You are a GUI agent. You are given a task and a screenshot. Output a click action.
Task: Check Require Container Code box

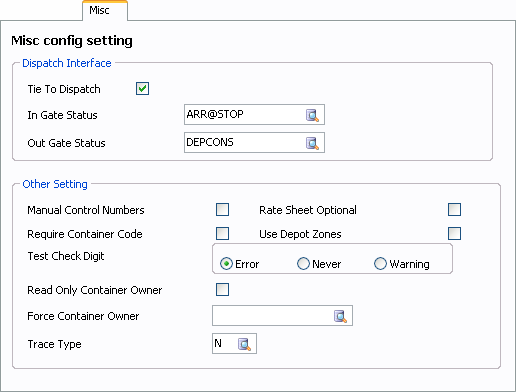[222, 233]
